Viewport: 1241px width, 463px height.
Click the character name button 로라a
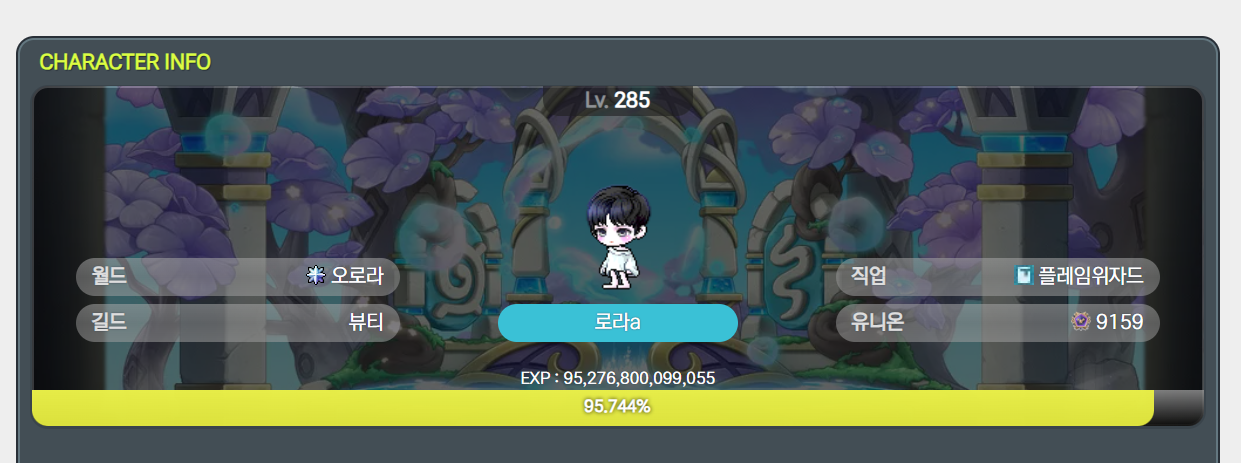coord(618,323)
